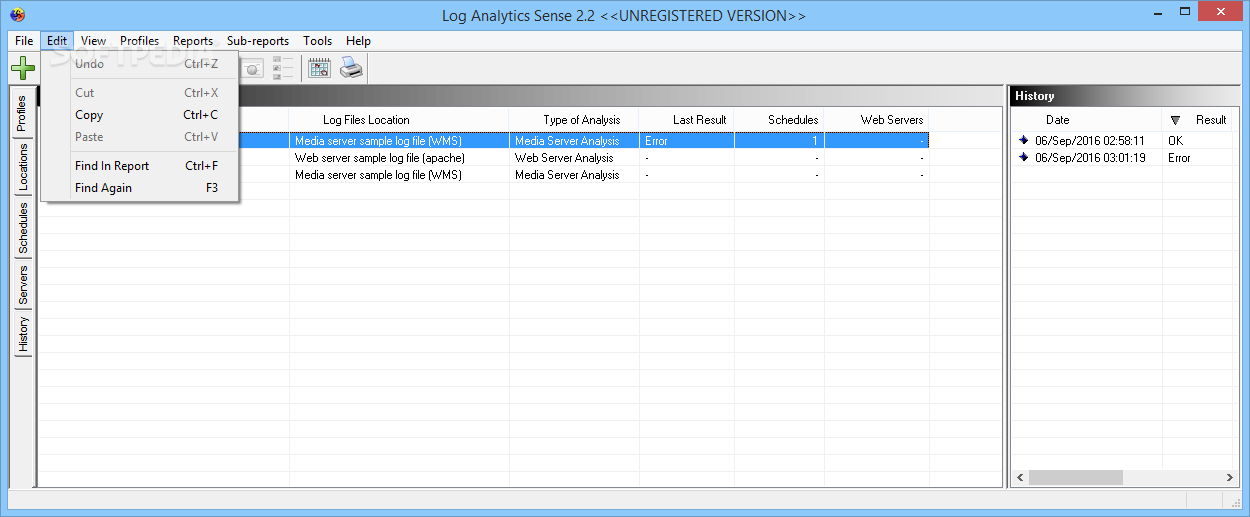Click the Schedules value 1 in selected row
Viewport: 1250px width, 517px height.
[780, 141]
